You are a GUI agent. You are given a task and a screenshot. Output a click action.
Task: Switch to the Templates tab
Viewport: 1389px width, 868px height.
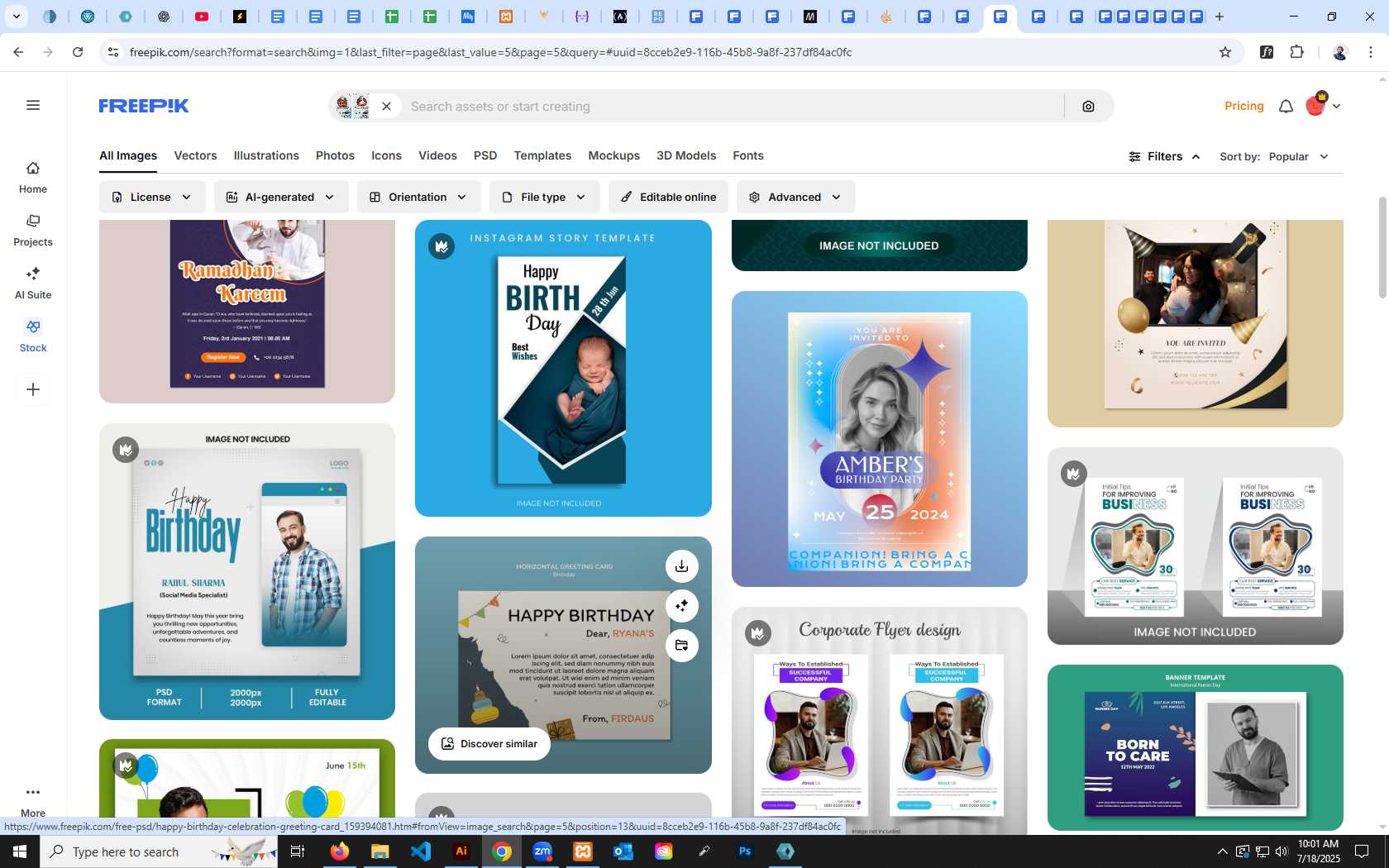click(x=542, y=155)
